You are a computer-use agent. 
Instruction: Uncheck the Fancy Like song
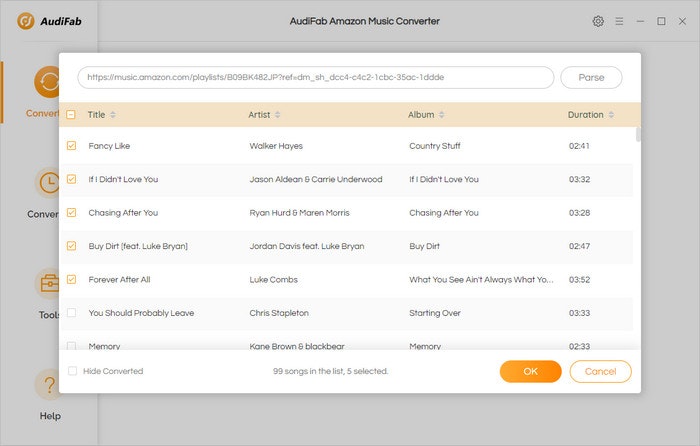click(71, 146)
